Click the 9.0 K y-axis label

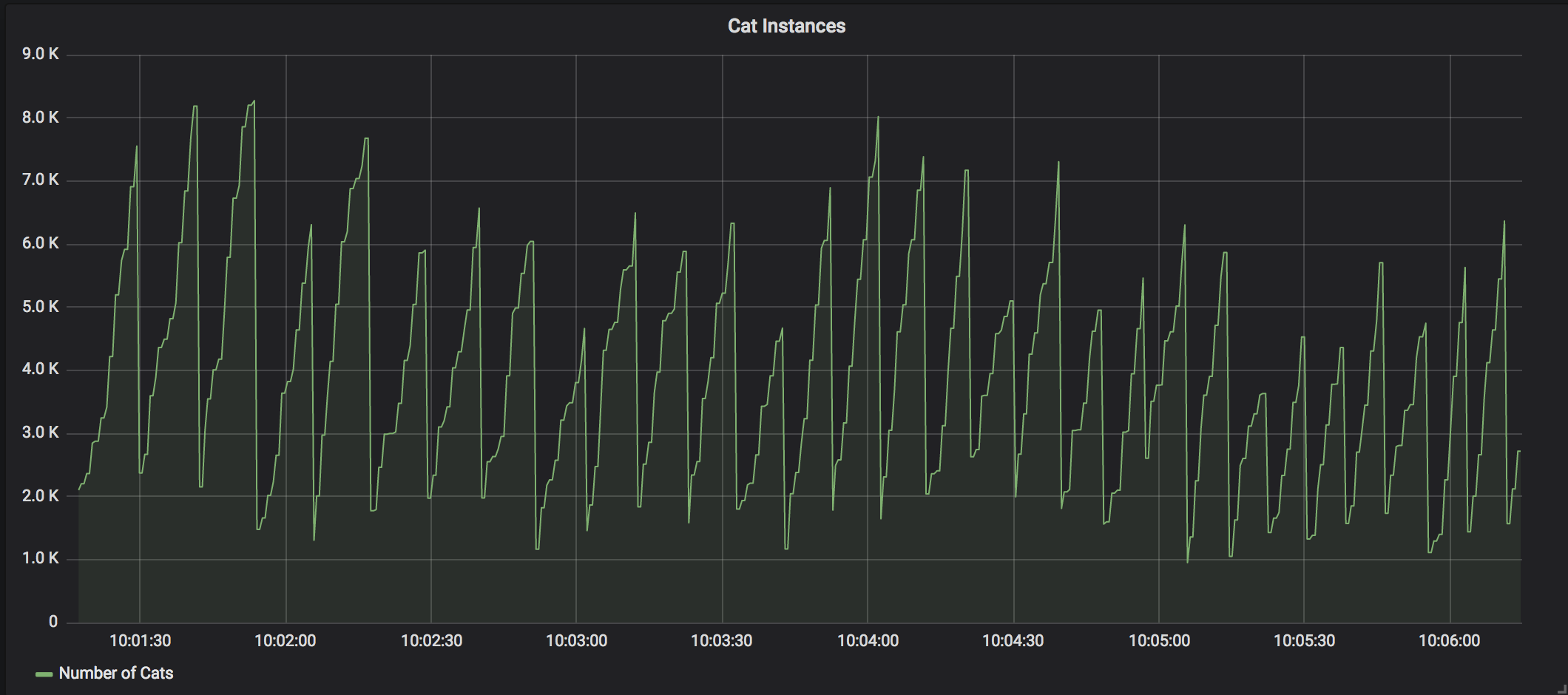41,54
